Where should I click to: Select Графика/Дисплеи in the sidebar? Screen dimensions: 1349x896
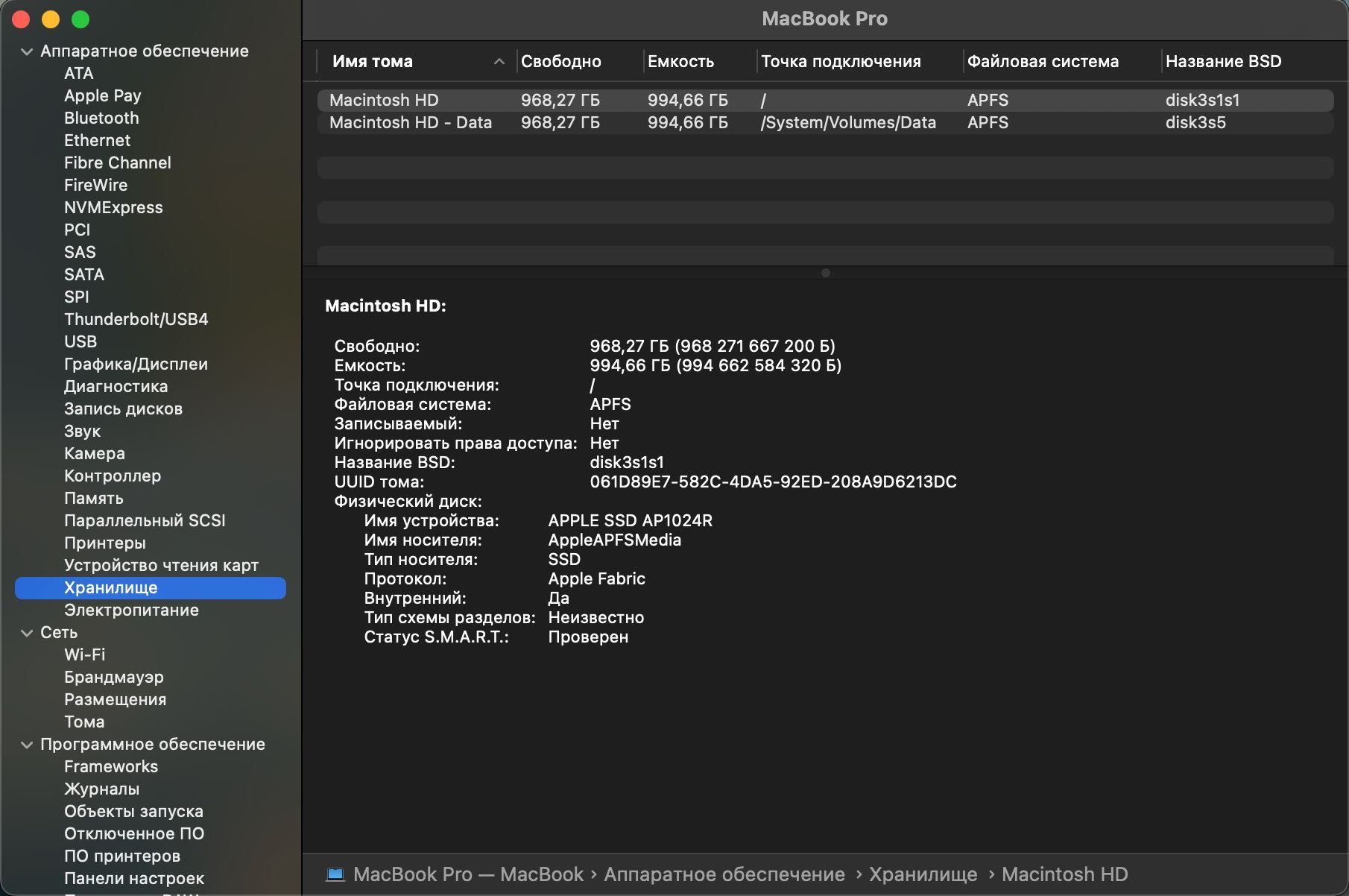click(136, 364)
